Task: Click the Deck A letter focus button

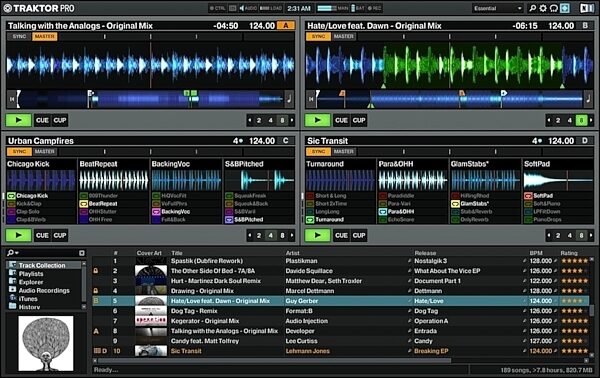Action: point(286,26)
